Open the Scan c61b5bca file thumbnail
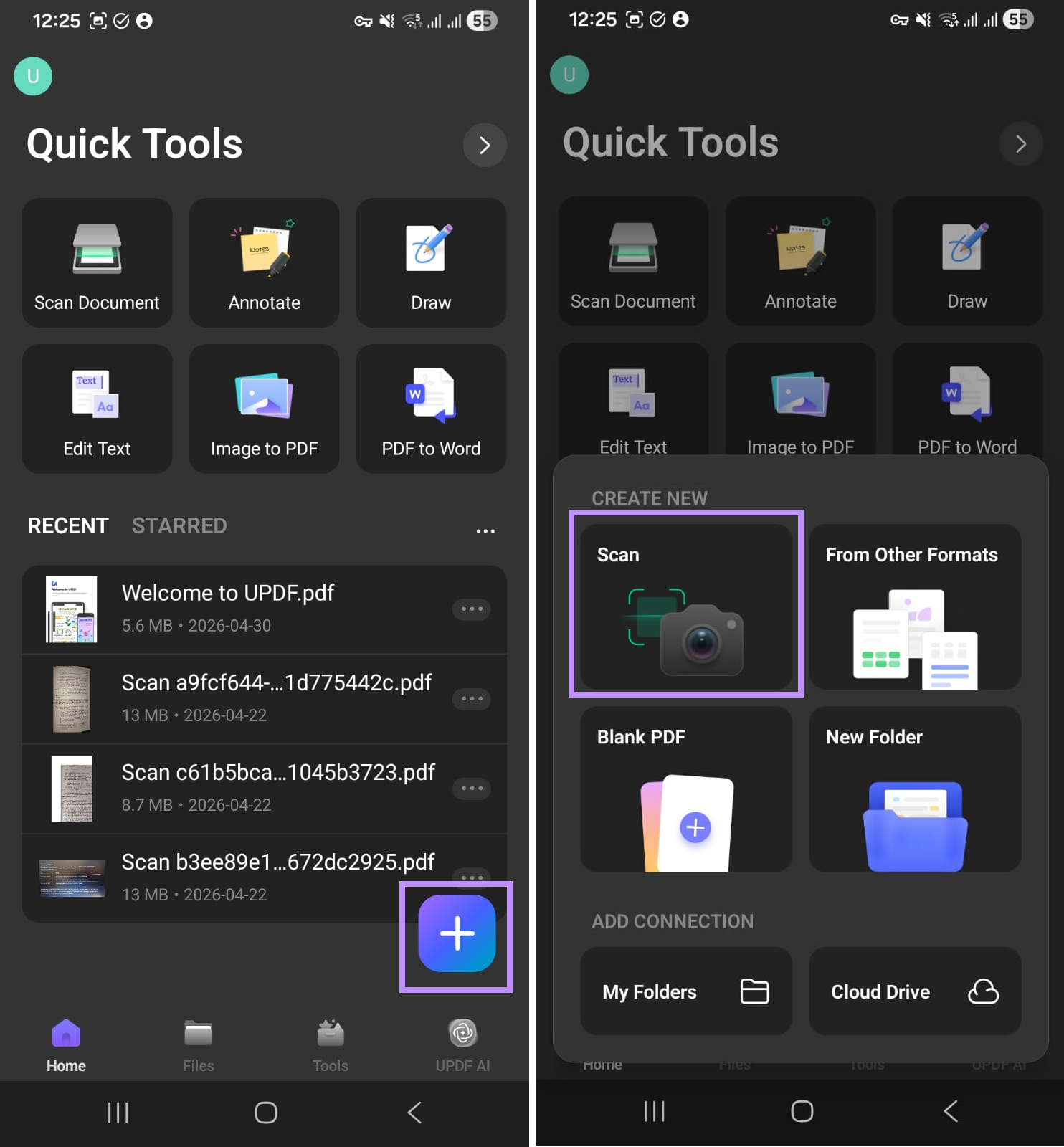The height and width of the screenshot is (1147, 1064). [72, 789]
